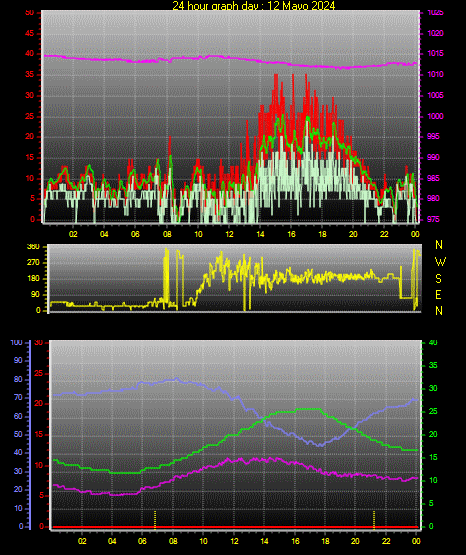
Task: Select the 1000 label on magenta pressure axis
Action: (x=435, y=116)
